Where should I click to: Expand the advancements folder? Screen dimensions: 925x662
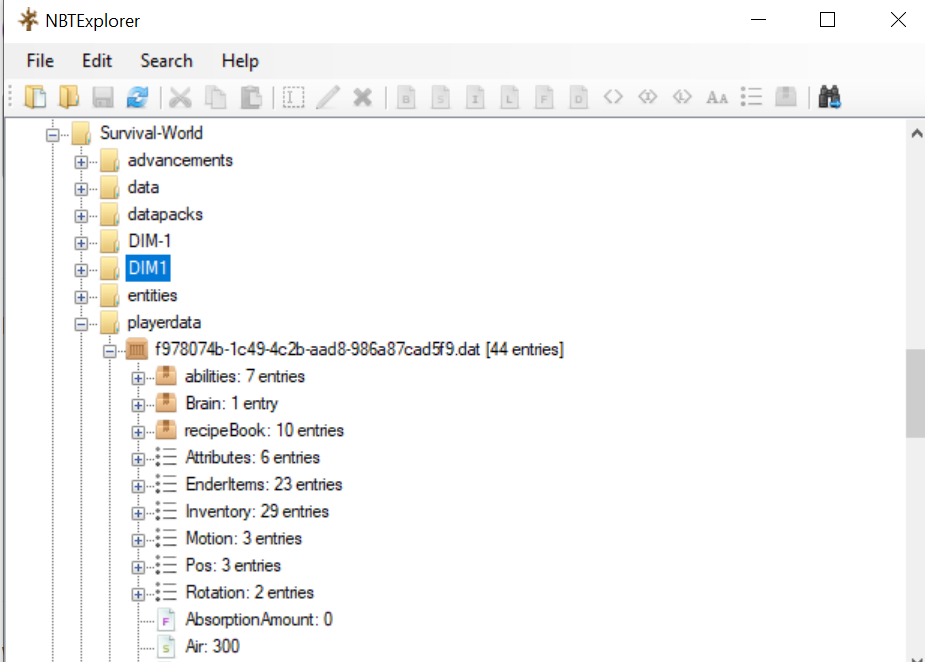click(x=81, y=162)
